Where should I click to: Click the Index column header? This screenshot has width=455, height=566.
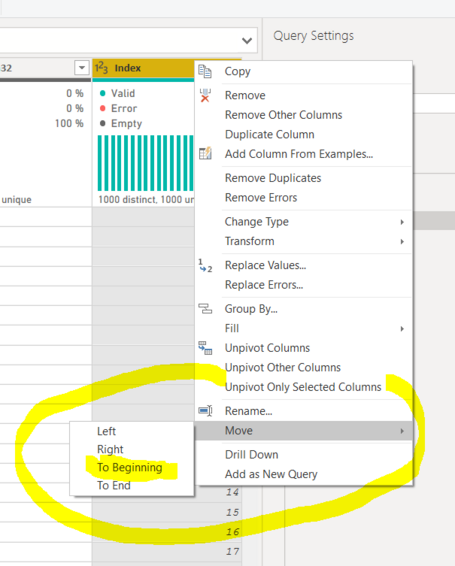pyautogui.click(x=143, y=68)
